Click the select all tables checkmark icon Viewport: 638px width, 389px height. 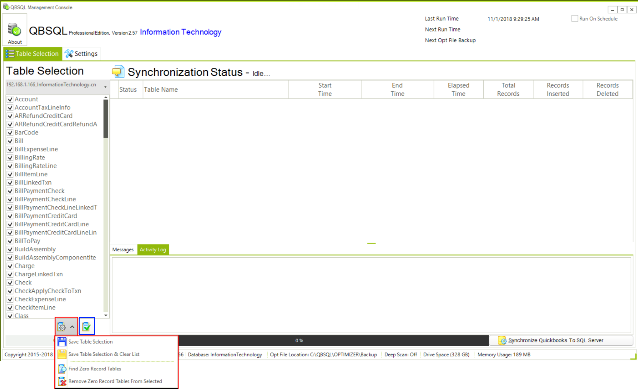coord(86,326)
